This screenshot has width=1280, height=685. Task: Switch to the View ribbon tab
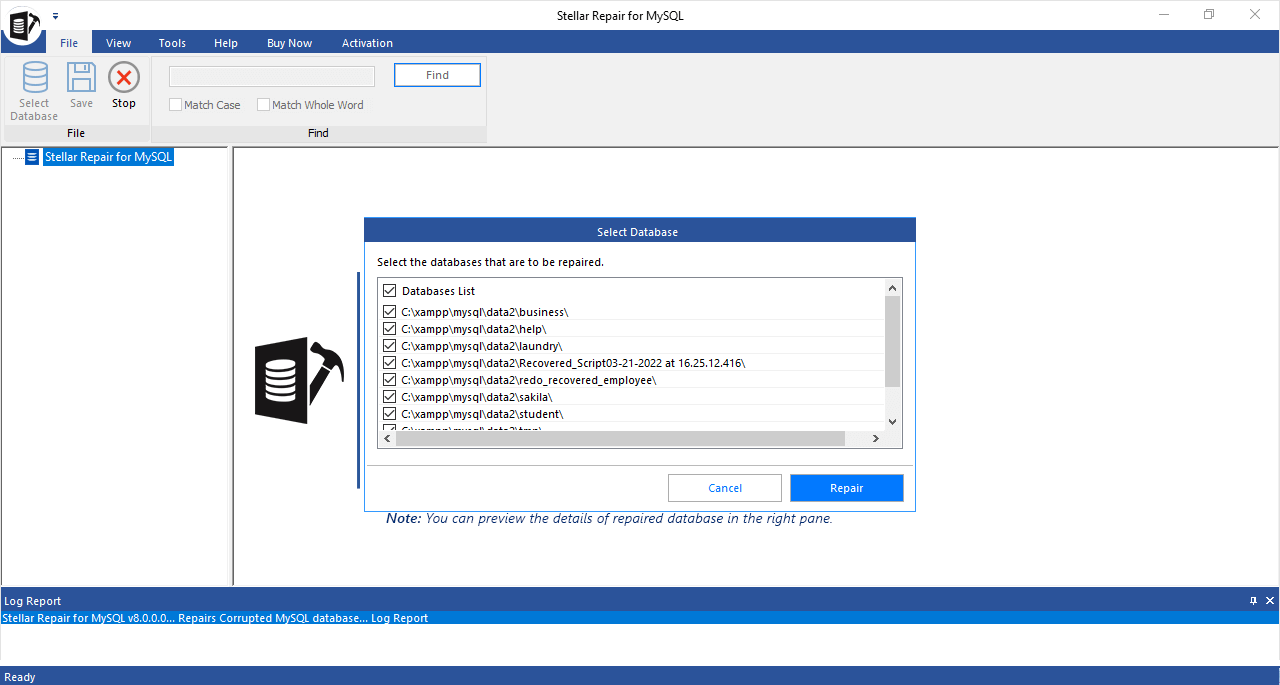119,43
